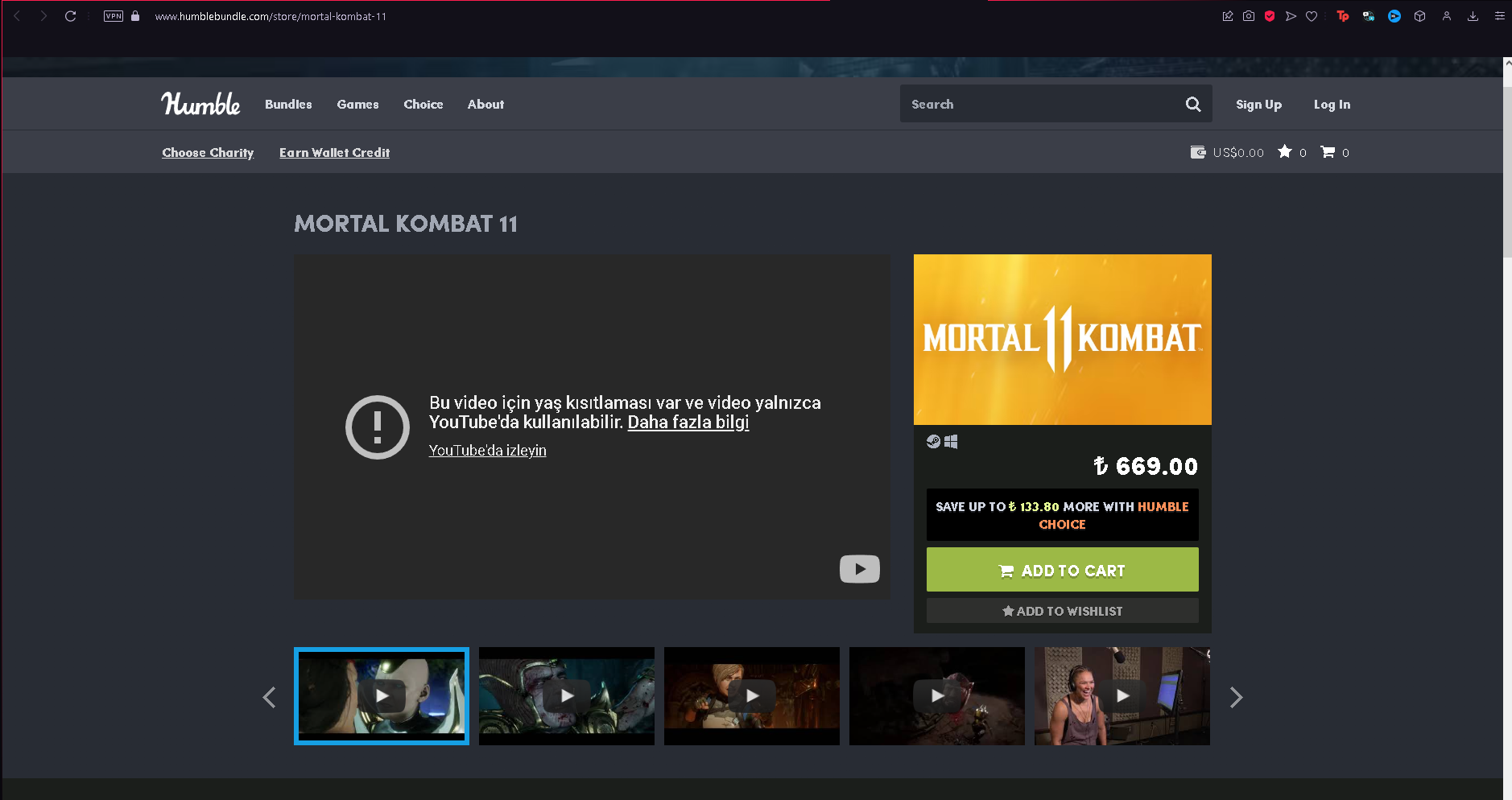Click the ₺ 669.00 price text
Viewport: 1512px width, 800px height.
click(1146, 466)
